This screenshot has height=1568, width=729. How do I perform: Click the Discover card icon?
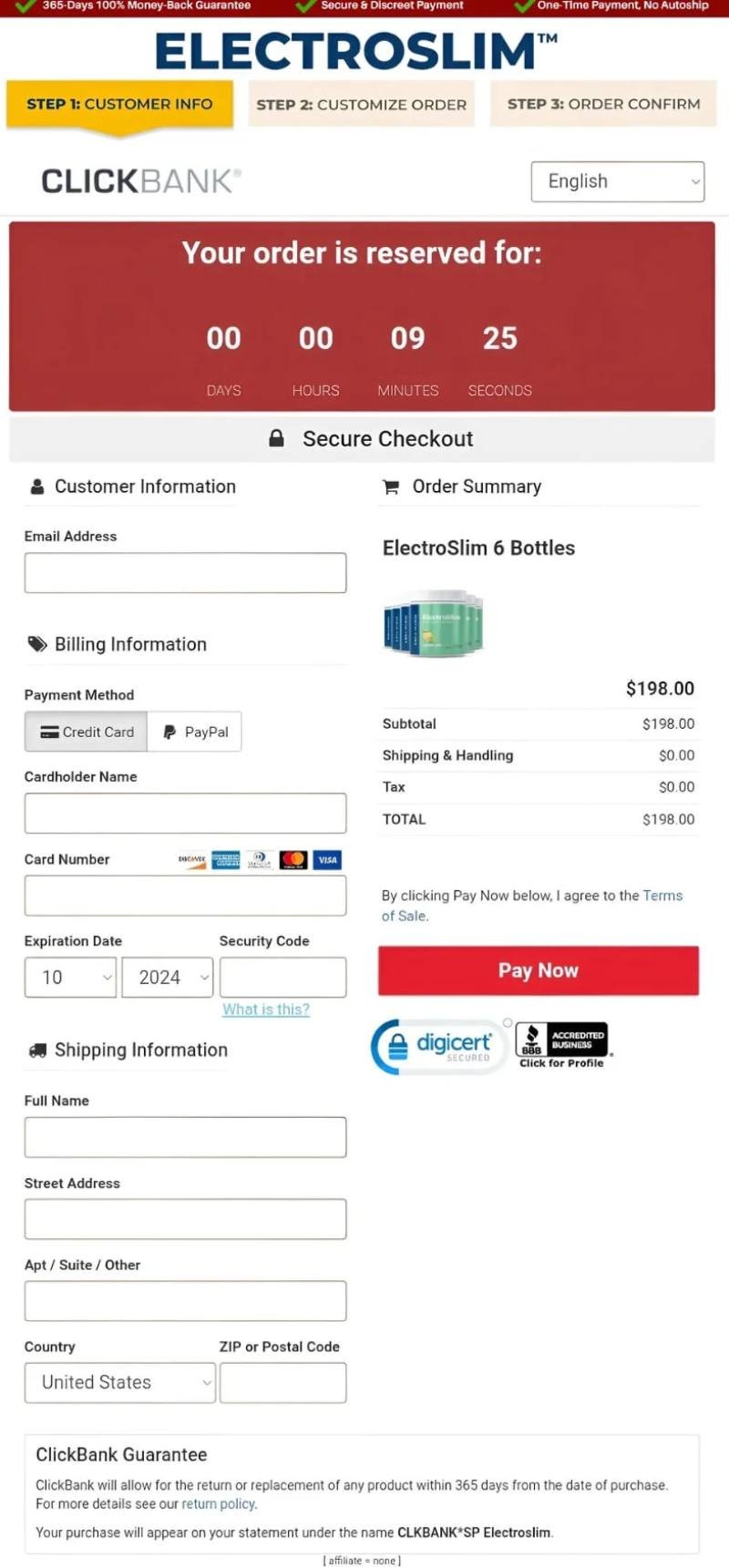point(190,859)
